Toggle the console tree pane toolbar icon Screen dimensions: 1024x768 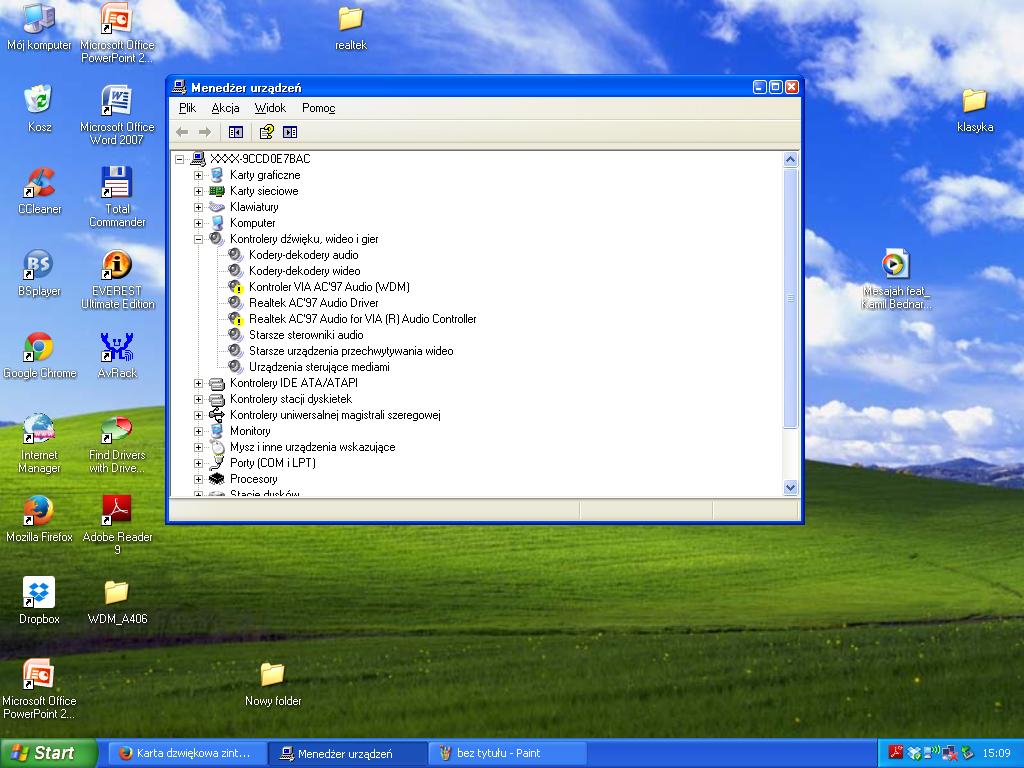pos(236,132)
